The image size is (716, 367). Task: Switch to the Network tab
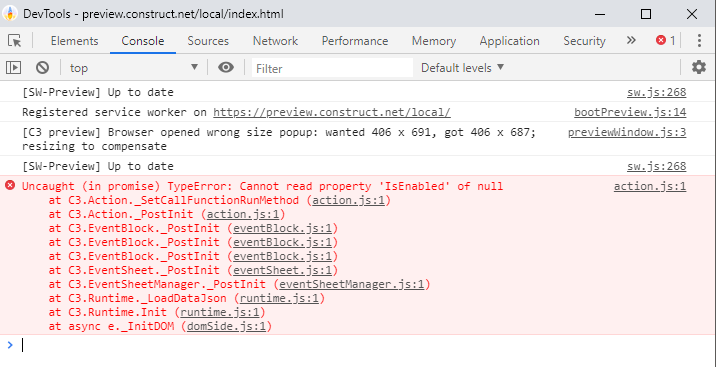pos(275,41)
